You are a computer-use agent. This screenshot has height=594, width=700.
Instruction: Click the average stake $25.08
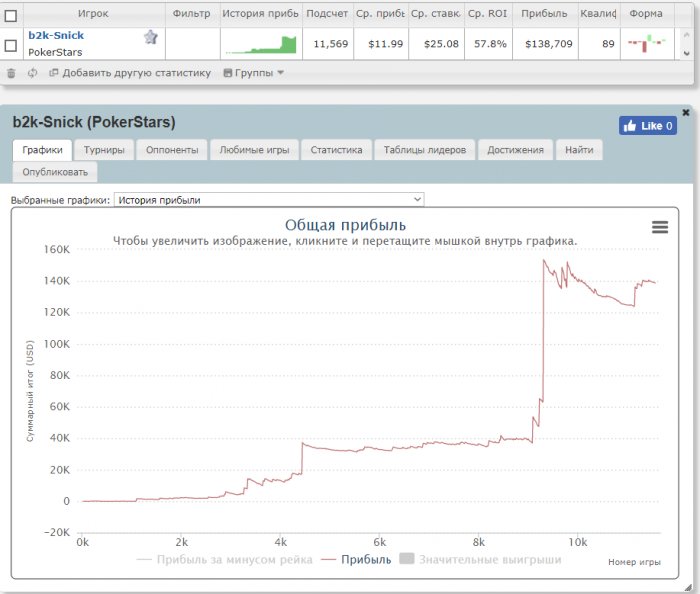(x=441, y=44)
